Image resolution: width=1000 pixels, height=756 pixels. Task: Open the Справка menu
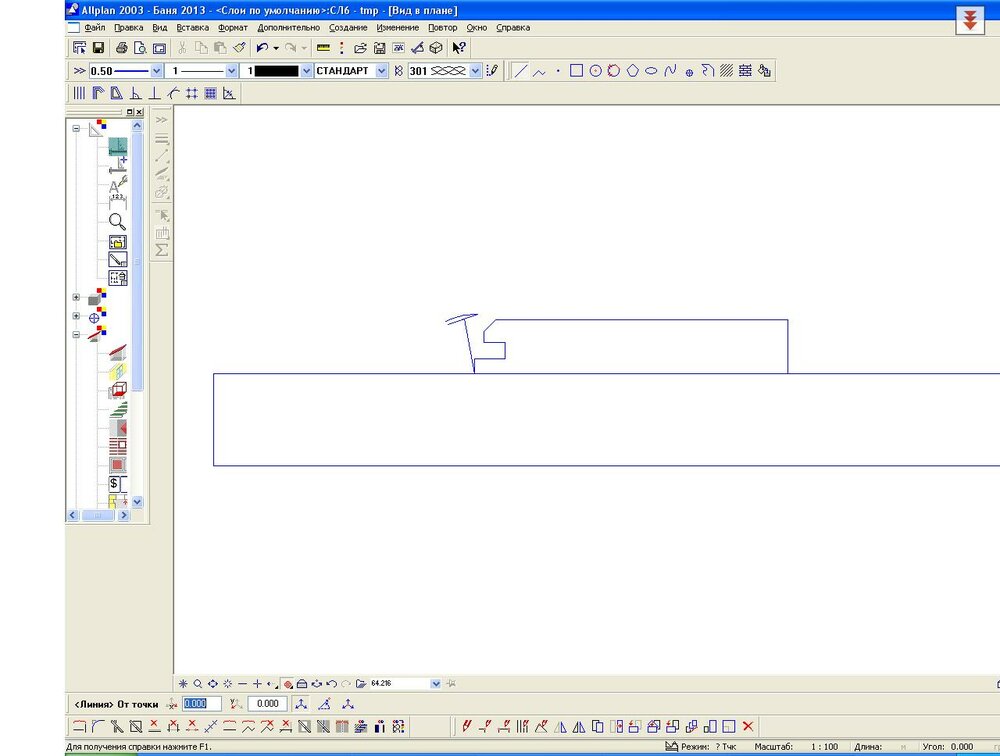pyautogui.click(x=513, y=27)
